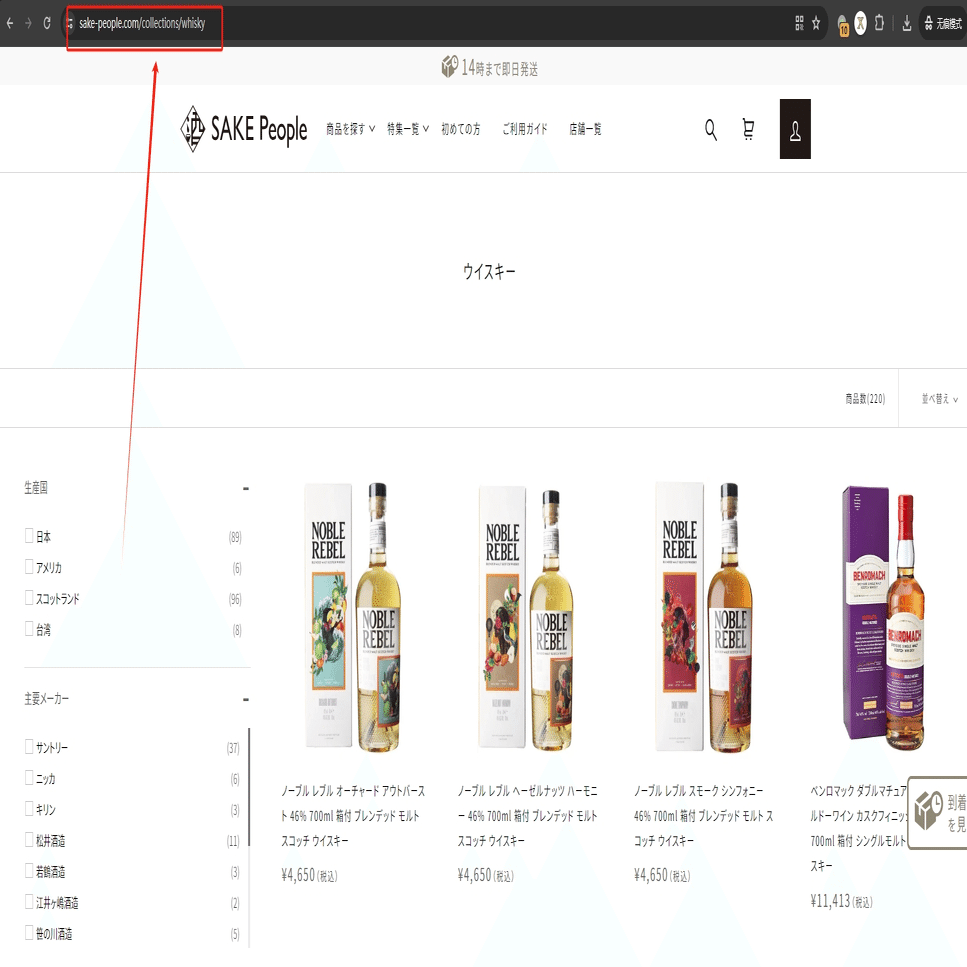Check the 江井ヶ嶋酒造 maker filter
The image size is (967, 967).
tap(29, 901)
